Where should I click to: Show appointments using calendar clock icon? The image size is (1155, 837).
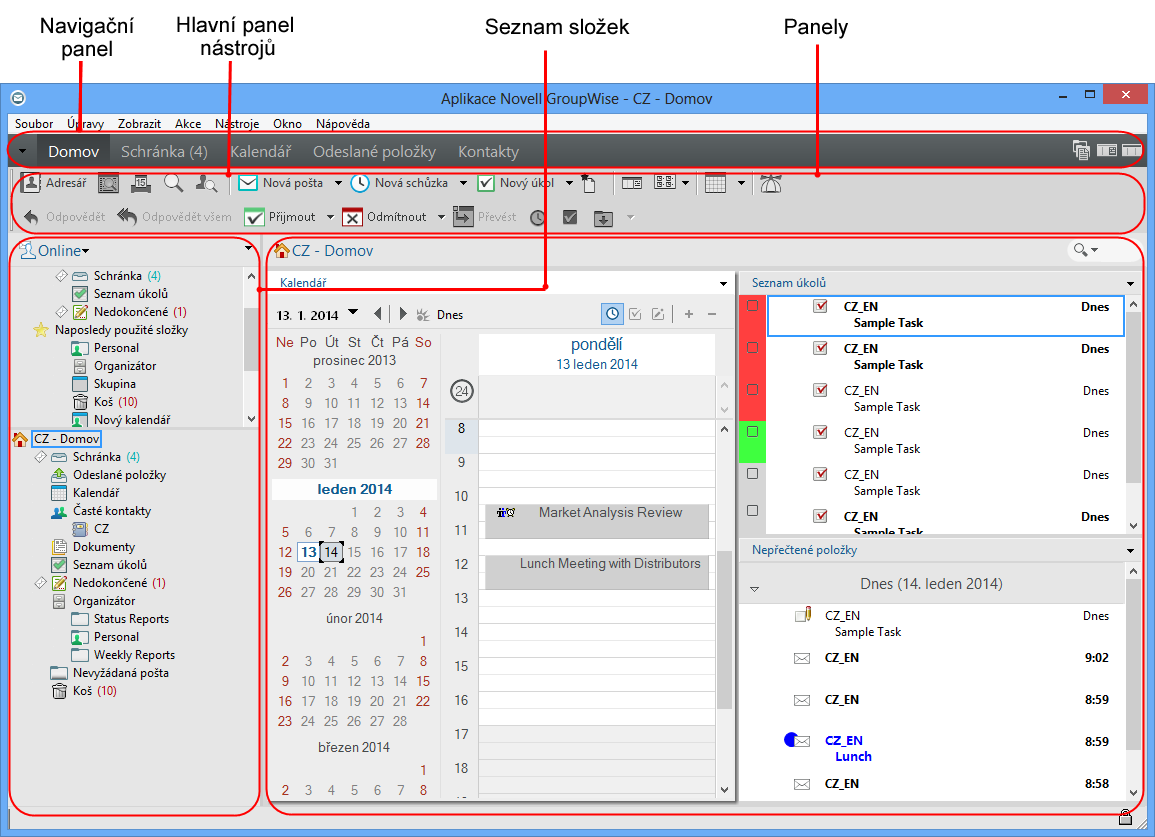(612, 314)
